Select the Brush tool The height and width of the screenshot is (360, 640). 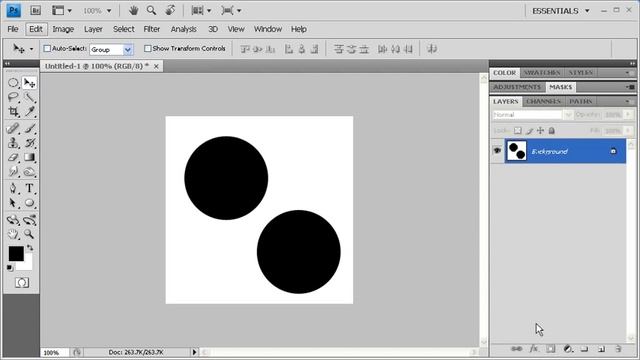point(29,128)
